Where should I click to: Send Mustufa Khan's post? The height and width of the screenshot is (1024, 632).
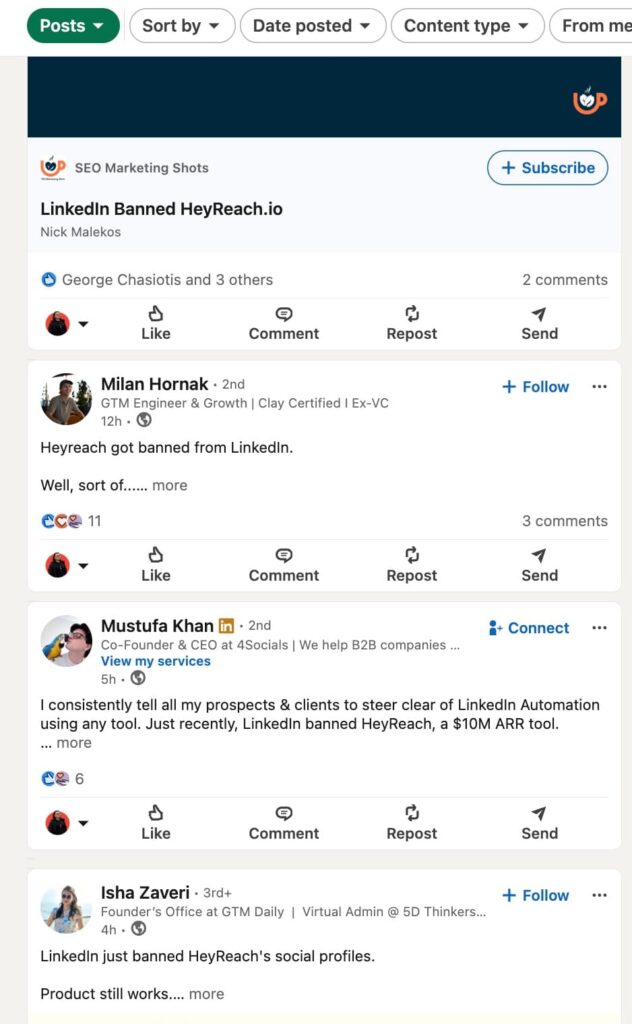tap(539, 823)
